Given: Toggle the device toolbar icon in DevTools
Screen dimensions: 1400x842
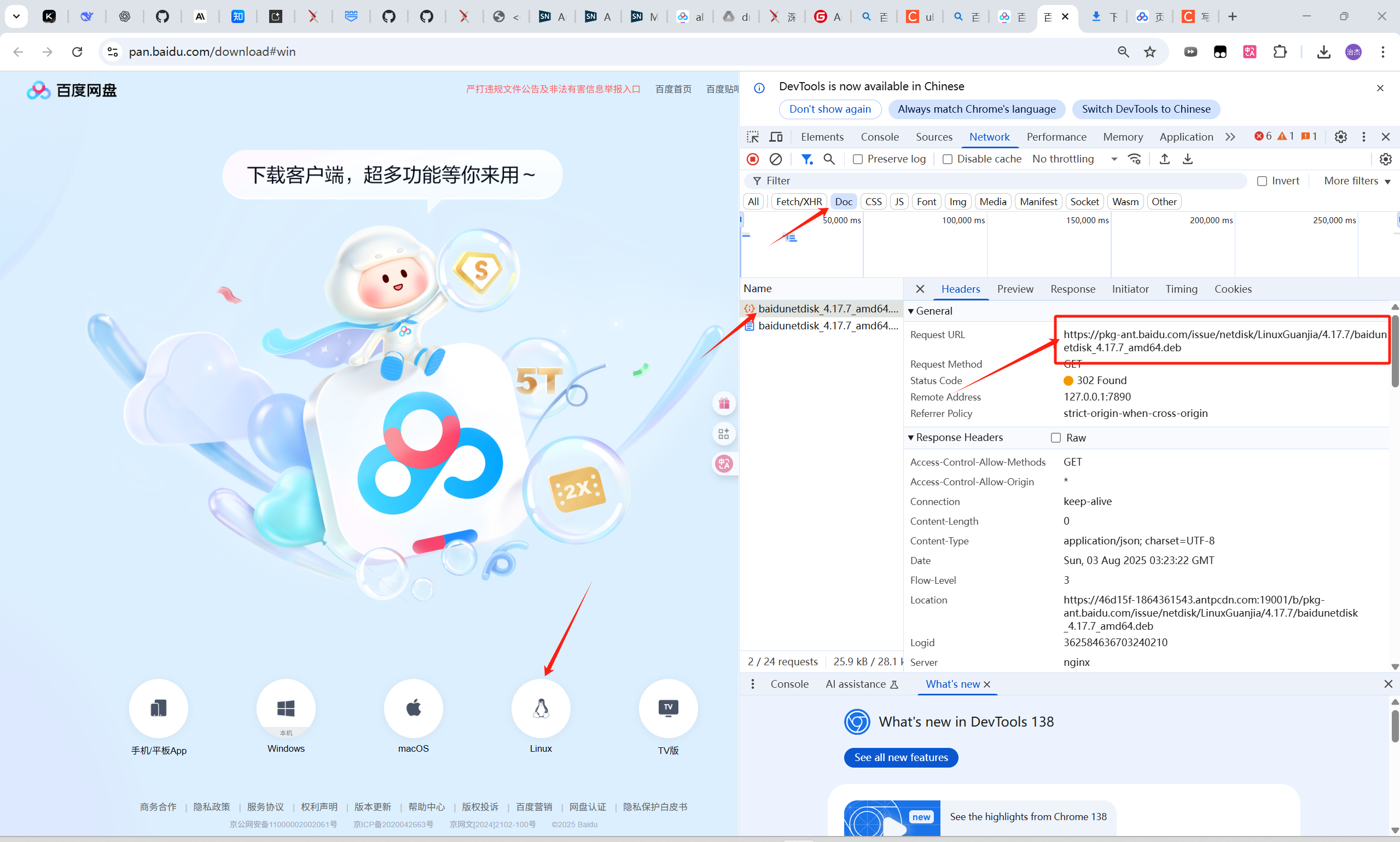Looking at the screenshot, I should click(776, 137).
